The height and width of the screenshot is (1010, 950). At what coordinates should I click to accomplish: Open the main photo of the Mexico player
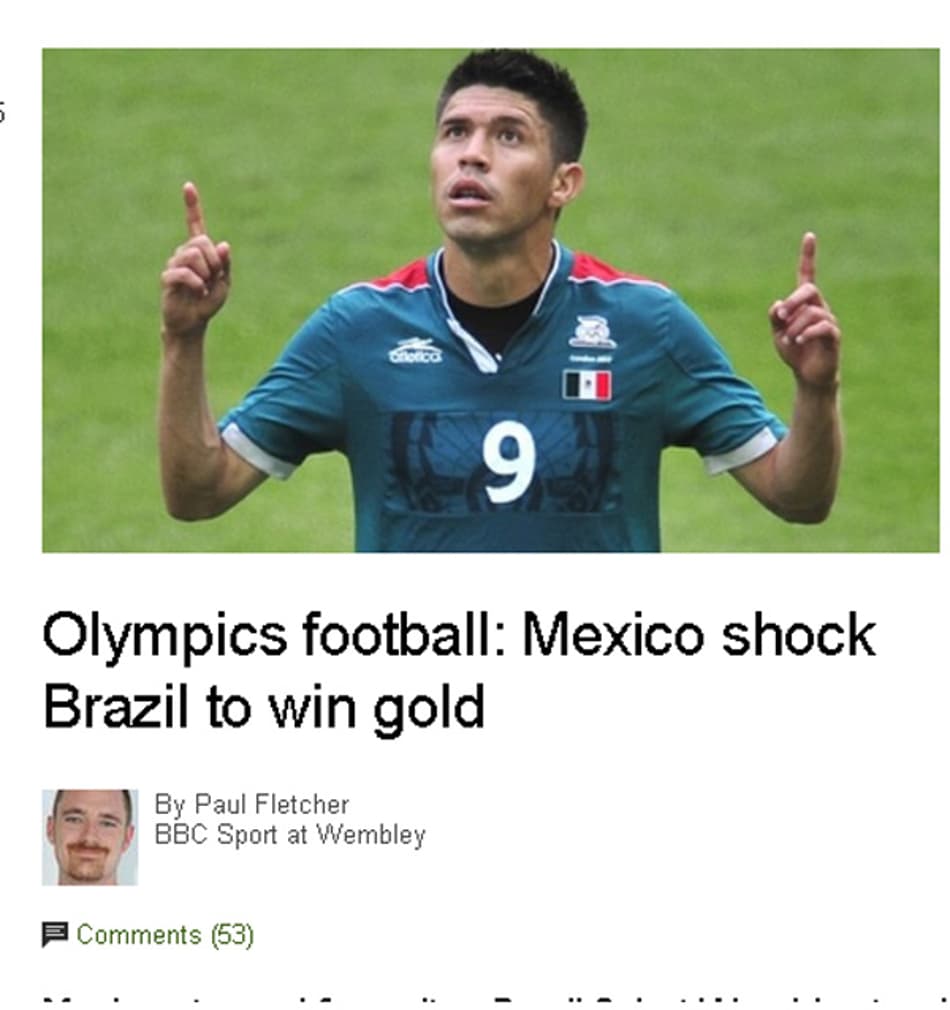coord(491,300)
